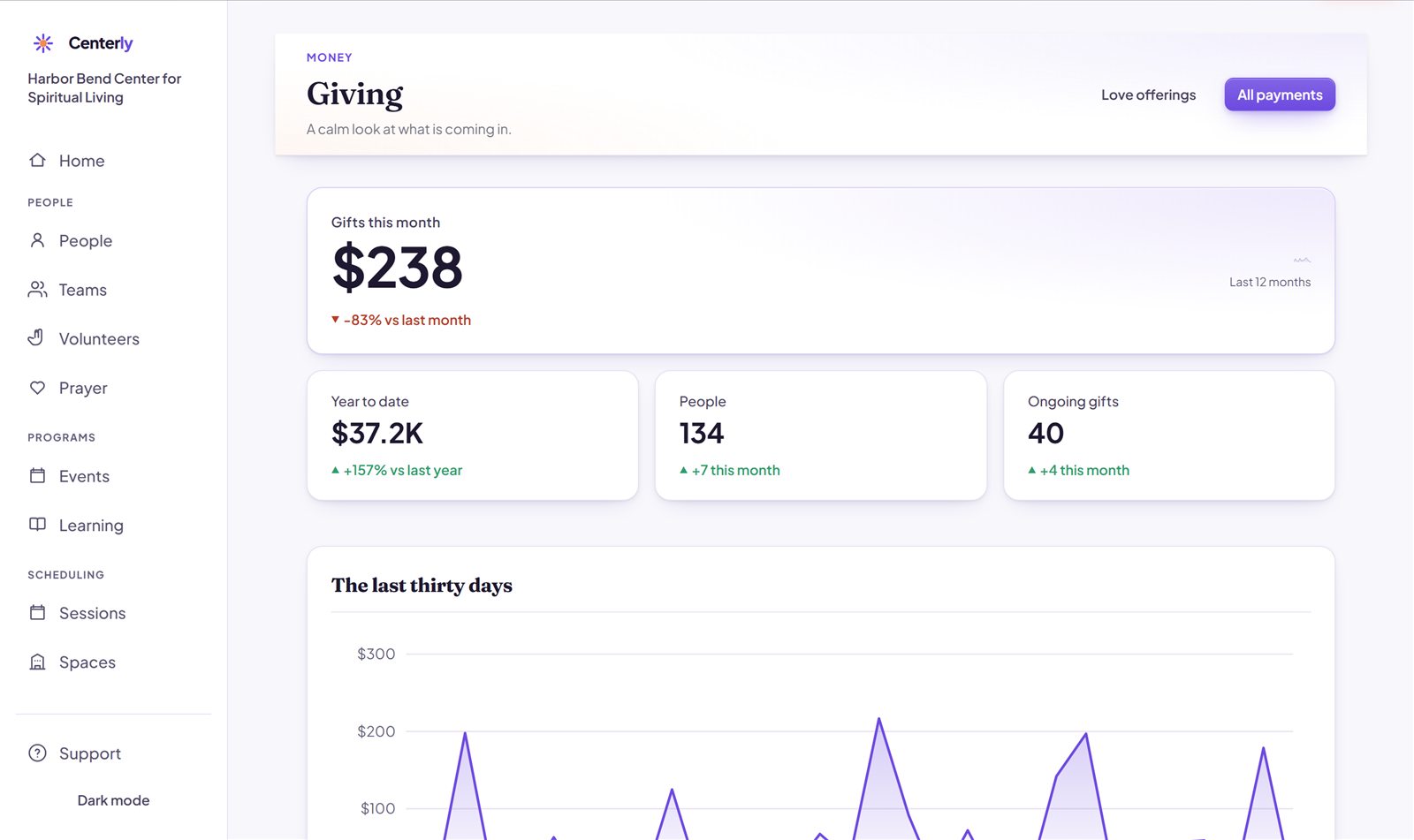Screen dimensions: 1414x840
Task: Open People via the person icon
Action: click(37, 240)
